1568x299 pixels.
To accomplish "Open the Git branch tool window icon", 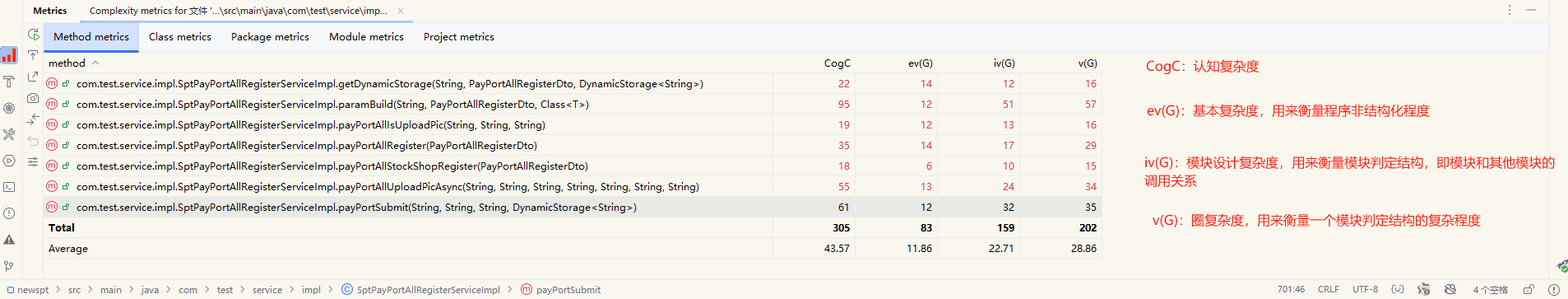I will click(x=9, y=266).
